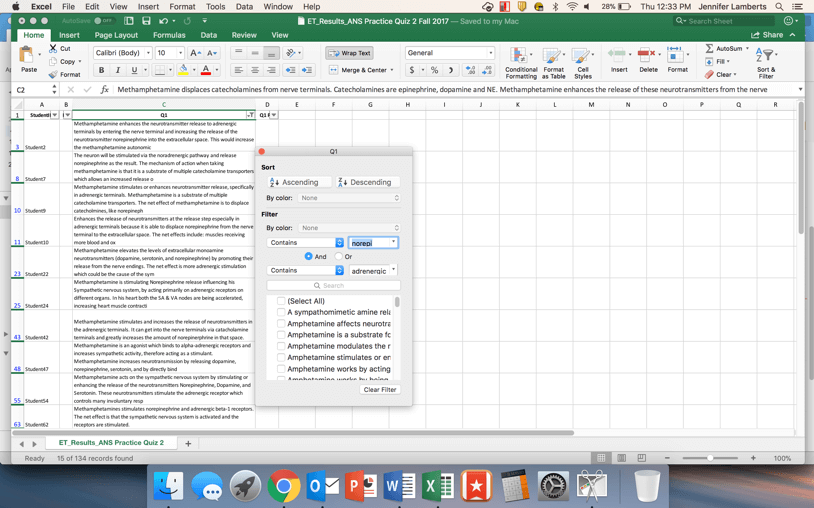Open Sort By color dropdown

pyautogui.click(x=349, y=198)
